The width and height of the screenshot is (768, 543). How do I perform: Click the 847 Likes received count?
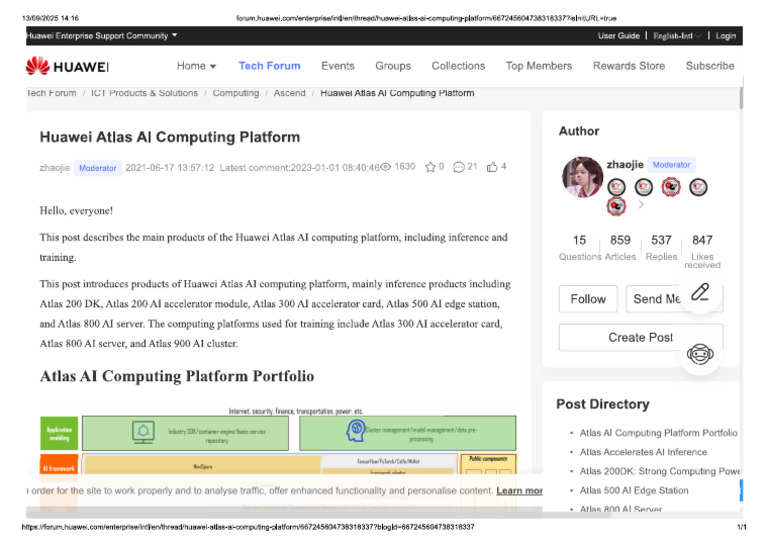point(702,251)
